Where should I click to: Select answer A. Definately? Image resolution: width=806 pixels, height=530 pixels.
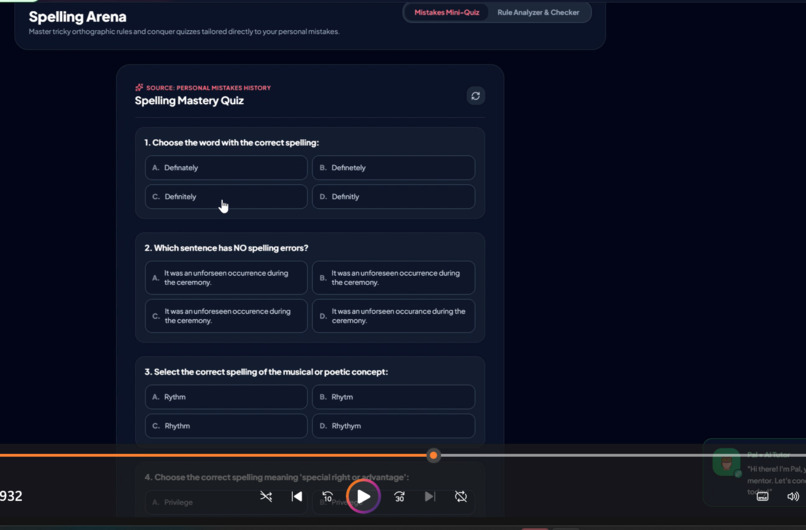click(x=226, y=168)
